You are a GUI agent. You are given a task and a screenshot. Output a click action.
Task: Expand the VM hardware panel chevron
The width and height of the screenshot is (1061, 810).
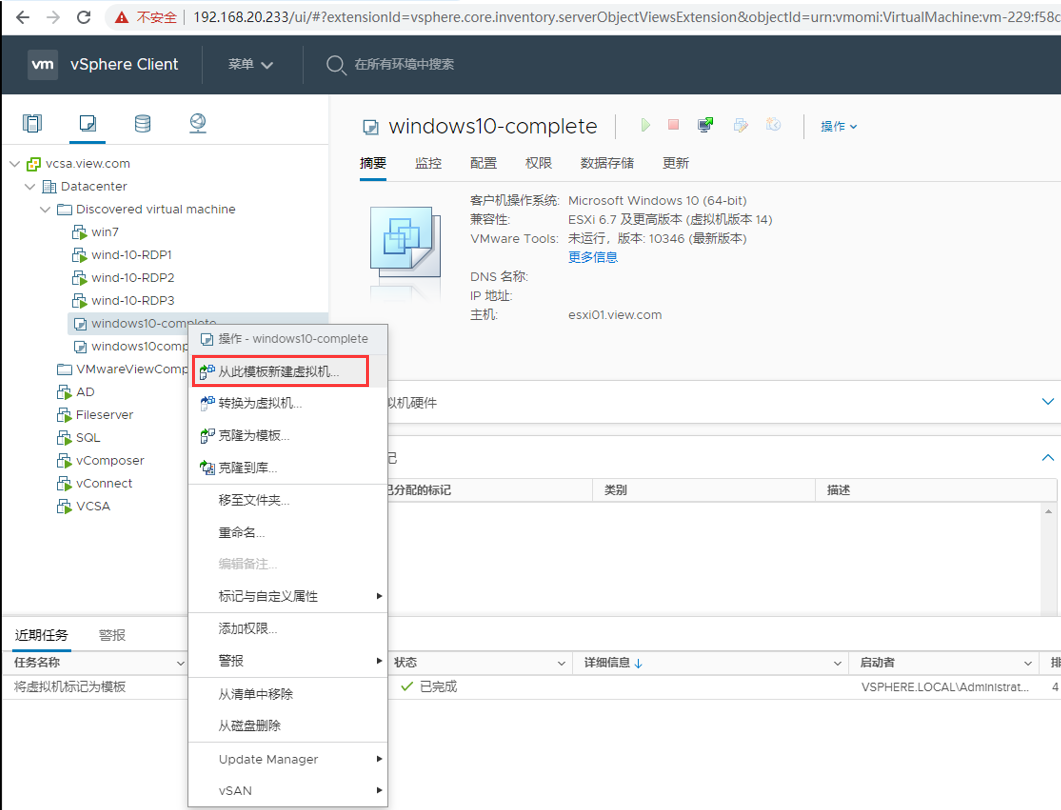coord(1047,402)
